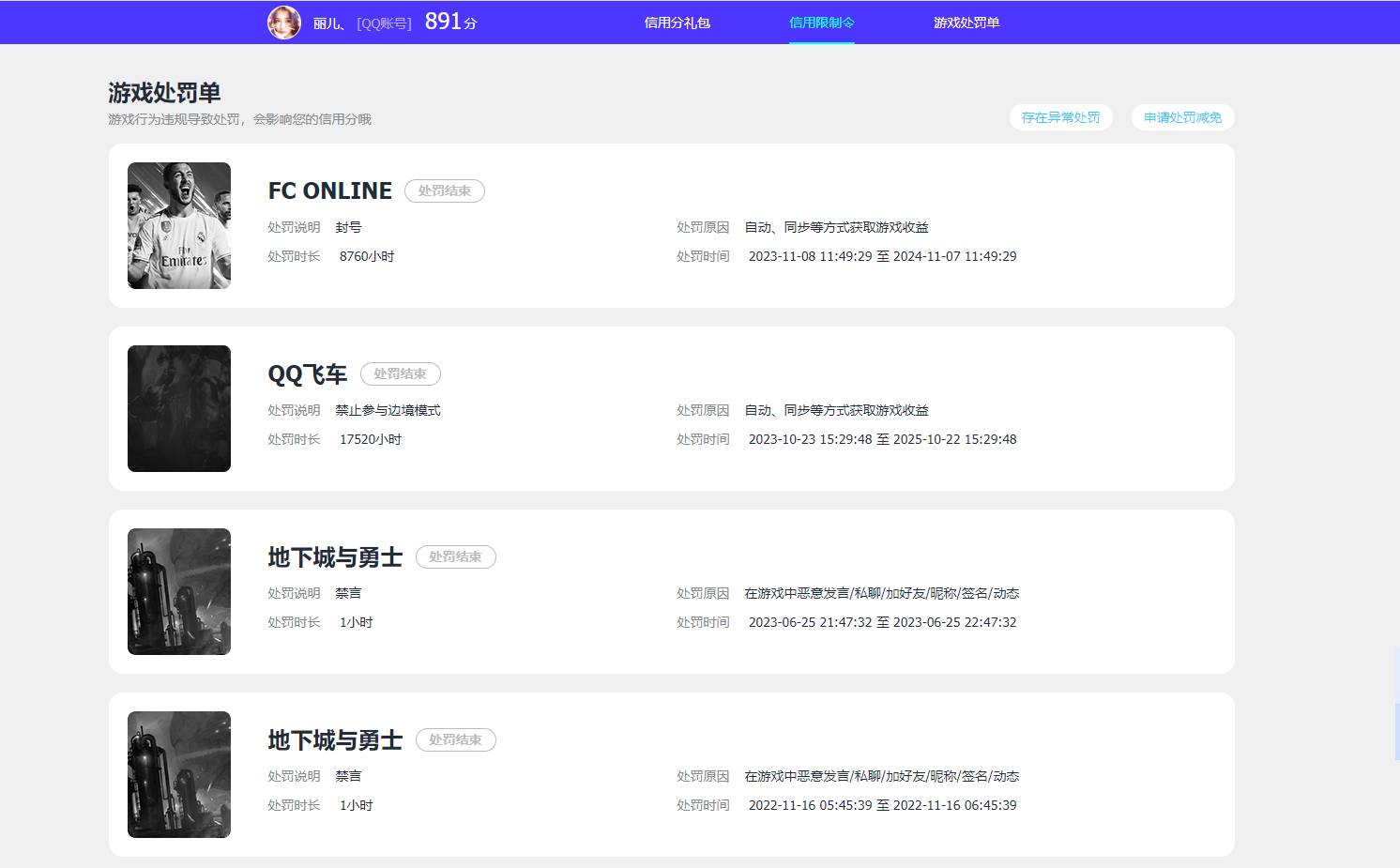The image size is (1400, 868).
Task: Click the QQ飞车 game title
Action: pos(308,373)
